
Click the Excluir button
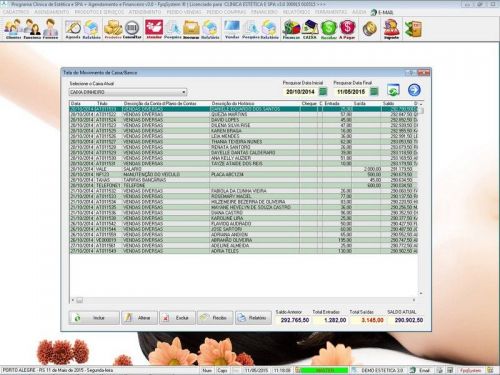177,318
